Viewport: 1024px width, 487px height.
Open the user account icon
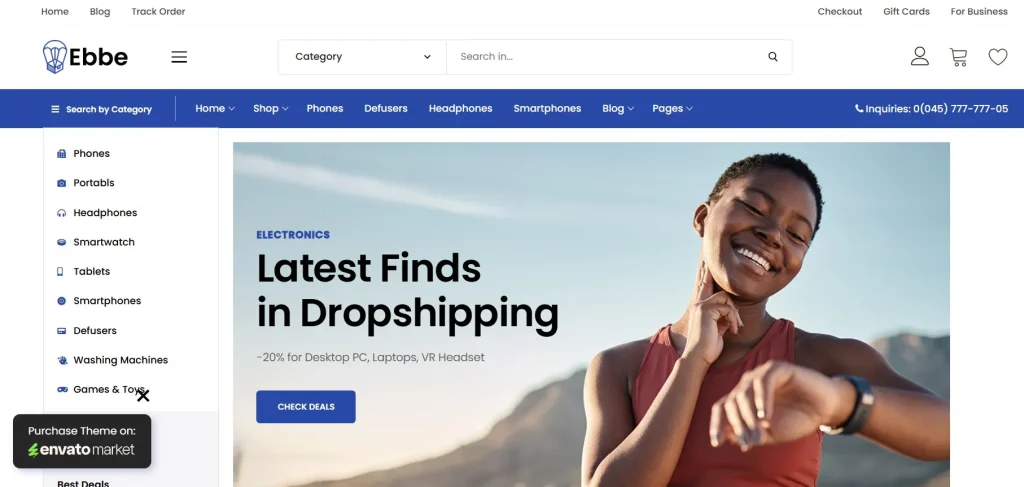click(920, 56)
